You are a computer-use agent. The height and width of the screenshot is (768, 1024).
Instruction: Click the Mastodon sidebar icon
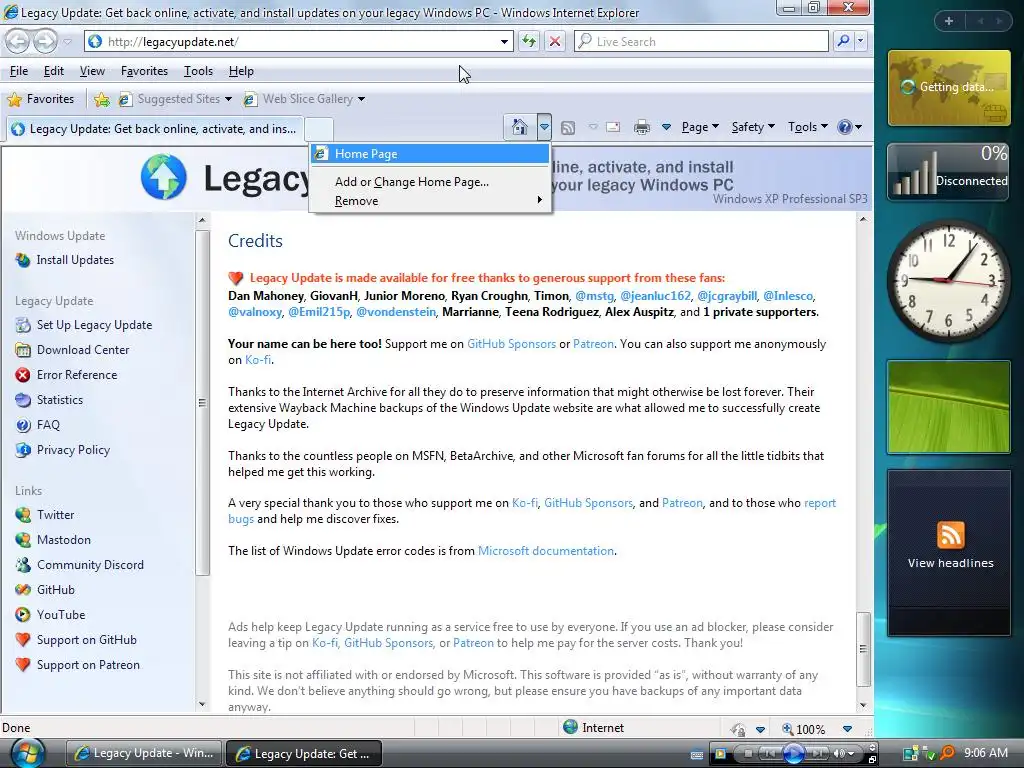(x=23, y=540)
